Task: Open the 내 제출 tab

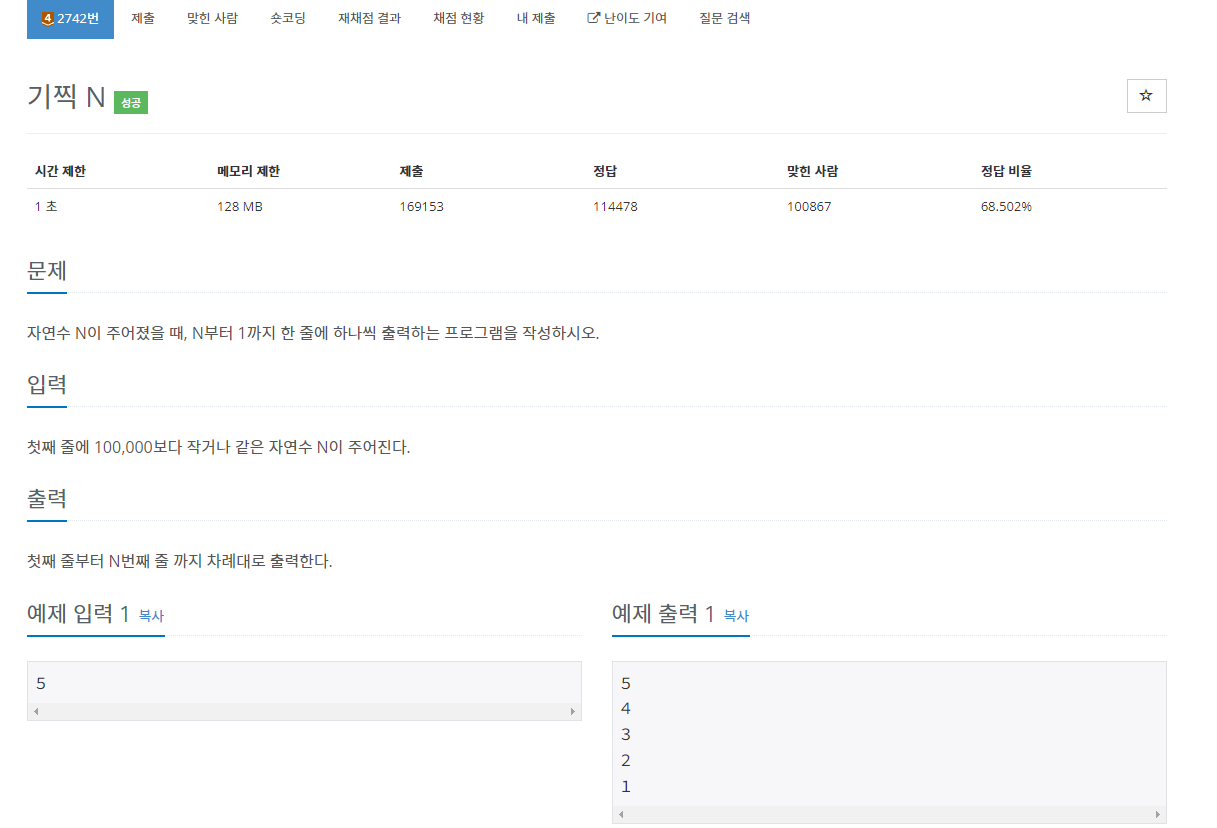Action: point(536,18)
